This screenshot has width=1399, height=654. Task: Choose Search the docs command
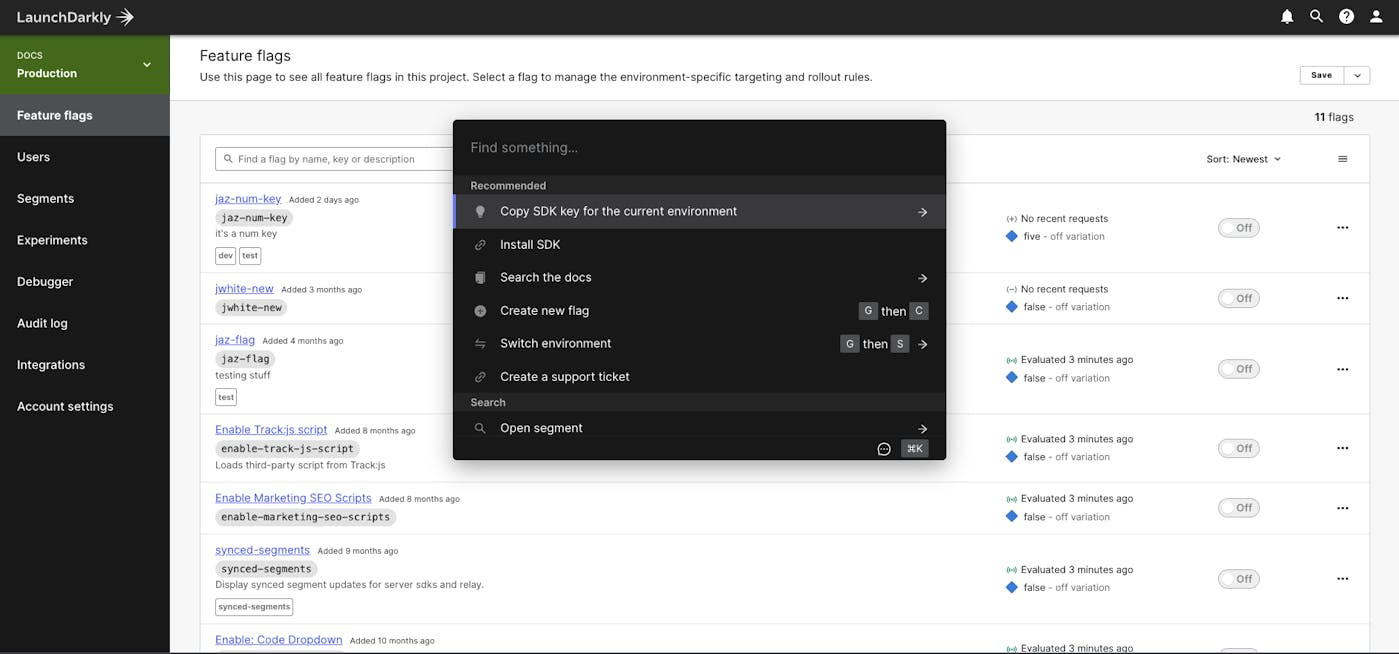coord(699,278)
